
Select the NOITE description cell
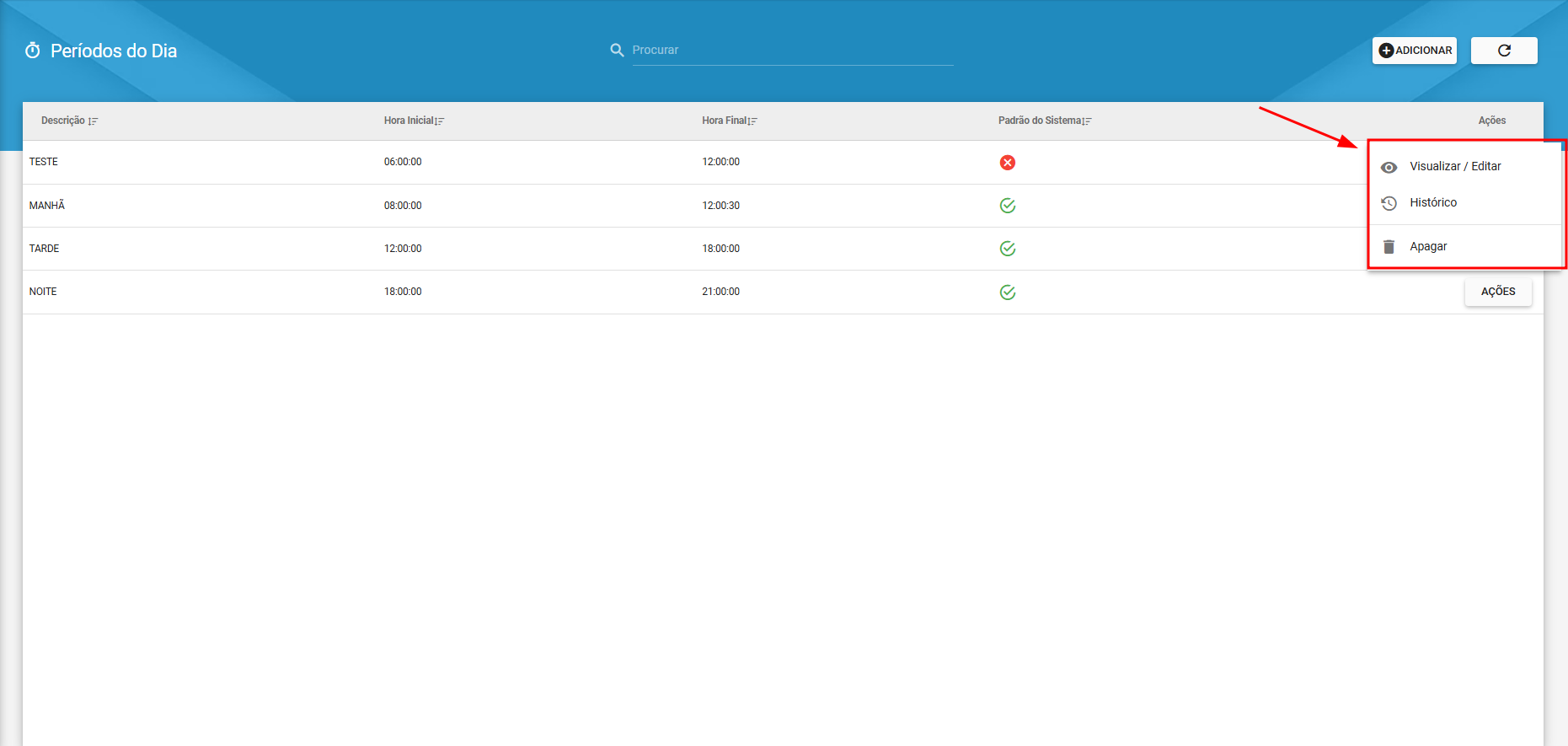43,292
